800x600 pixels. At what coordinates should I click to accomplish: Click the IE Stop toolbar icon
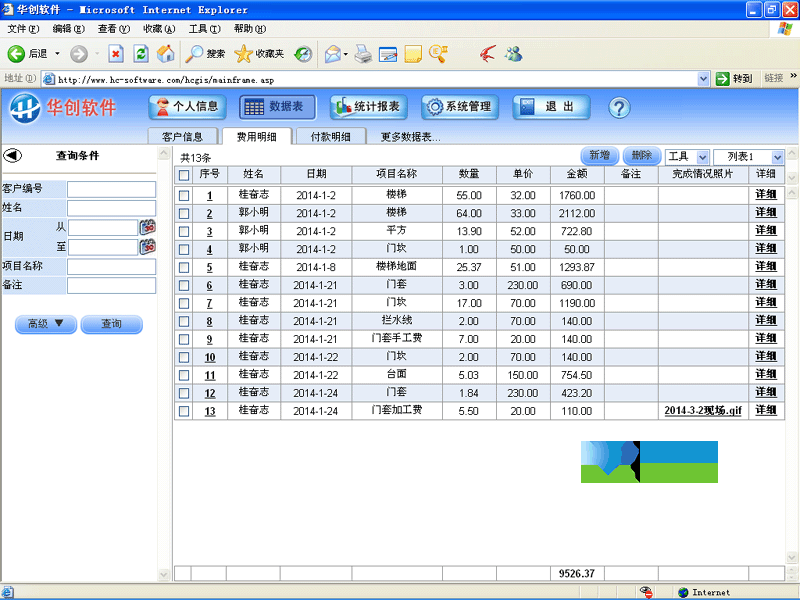[x=116, y=53]
